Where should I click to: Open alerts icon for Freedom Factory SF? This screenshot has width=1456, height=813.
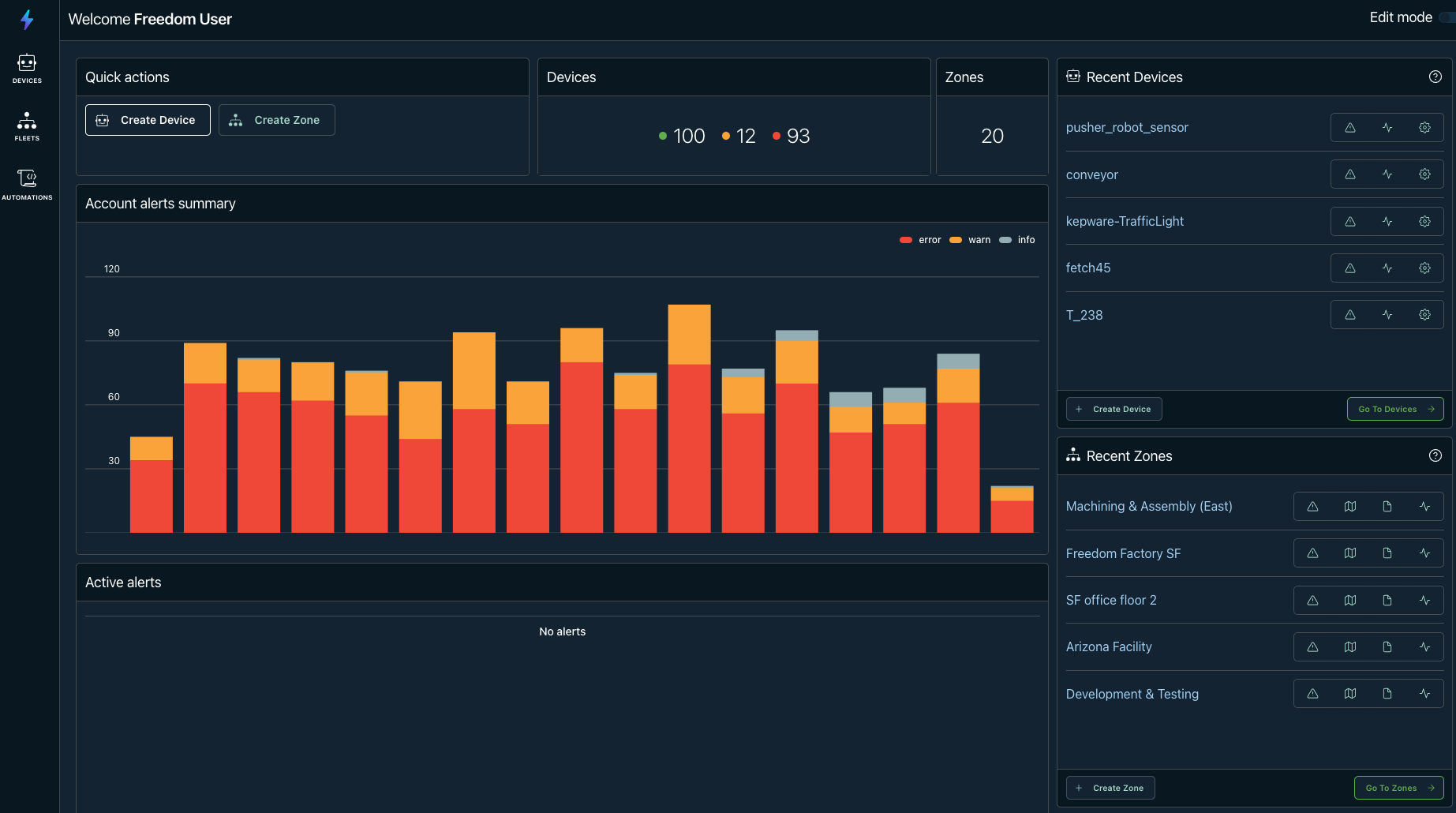1313,553
